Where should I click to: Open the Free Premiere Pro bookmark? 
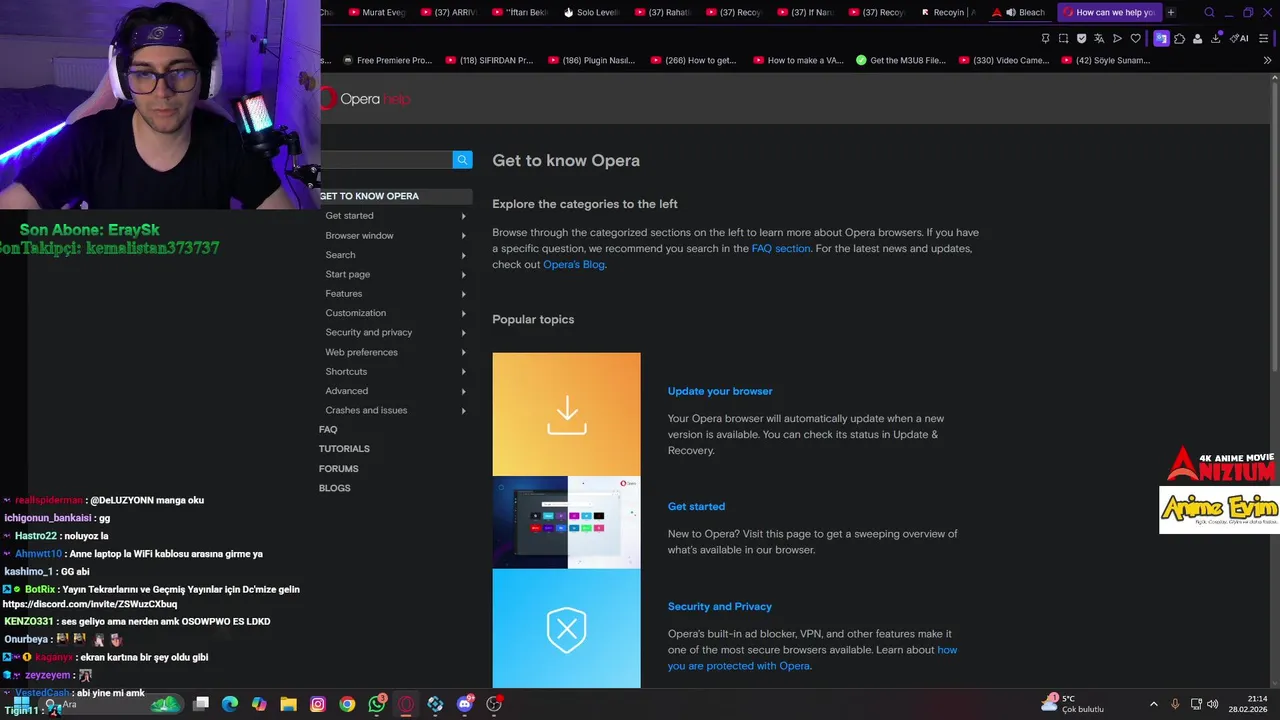coord(387,60)
